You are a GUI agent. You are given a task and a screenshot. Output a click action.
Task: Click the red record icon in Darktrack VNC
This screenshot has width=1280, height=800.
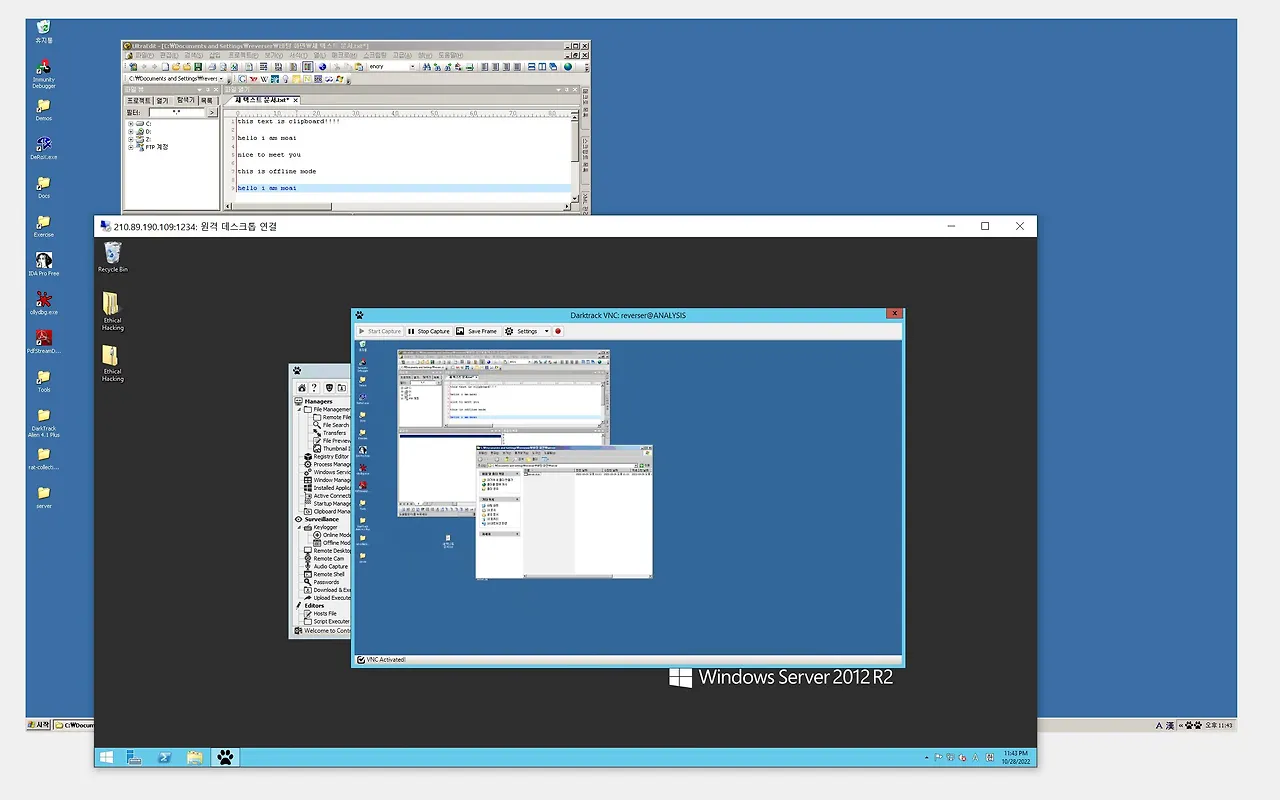(x=558, y=331)
